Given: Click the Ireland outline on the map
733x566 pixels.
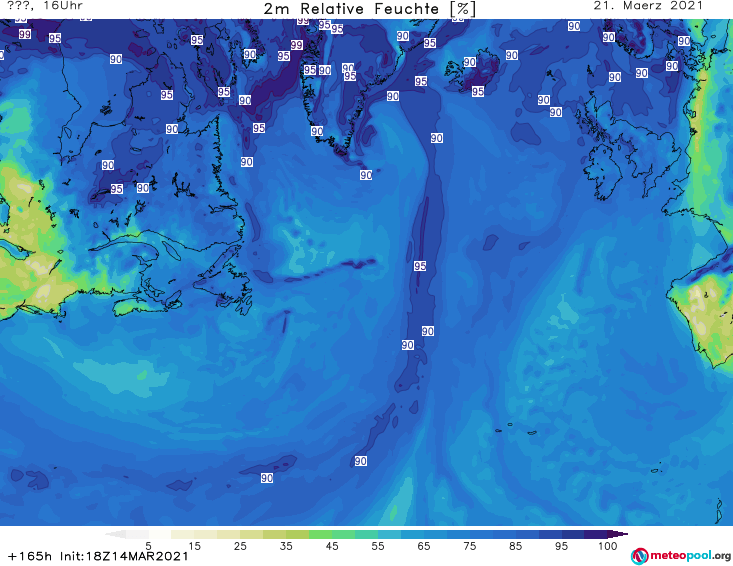Looking at the screenshot, I should tap(603, 173).
